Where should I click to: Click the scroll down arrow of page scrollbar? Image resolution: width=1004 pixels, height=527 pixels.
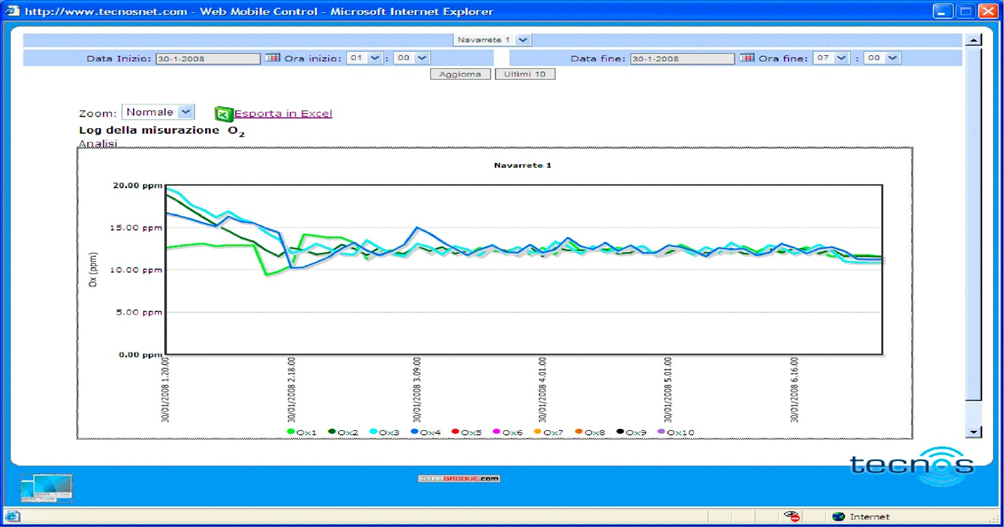click(x=973, y=432)
